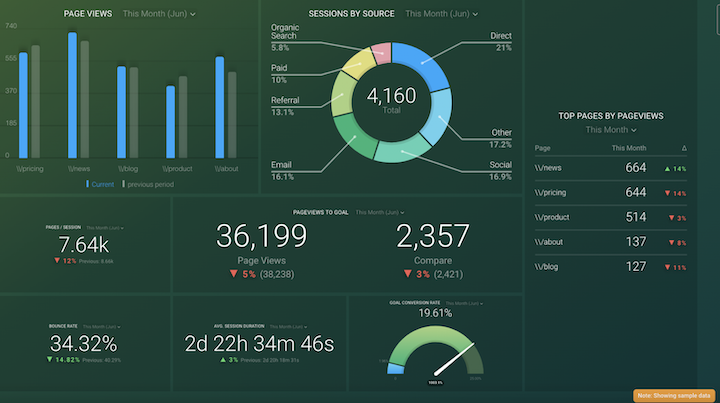The width and height of the screenshot is (720, 403).
Task: Click the red down 11% change for \\blog
Action: (675, 268)
